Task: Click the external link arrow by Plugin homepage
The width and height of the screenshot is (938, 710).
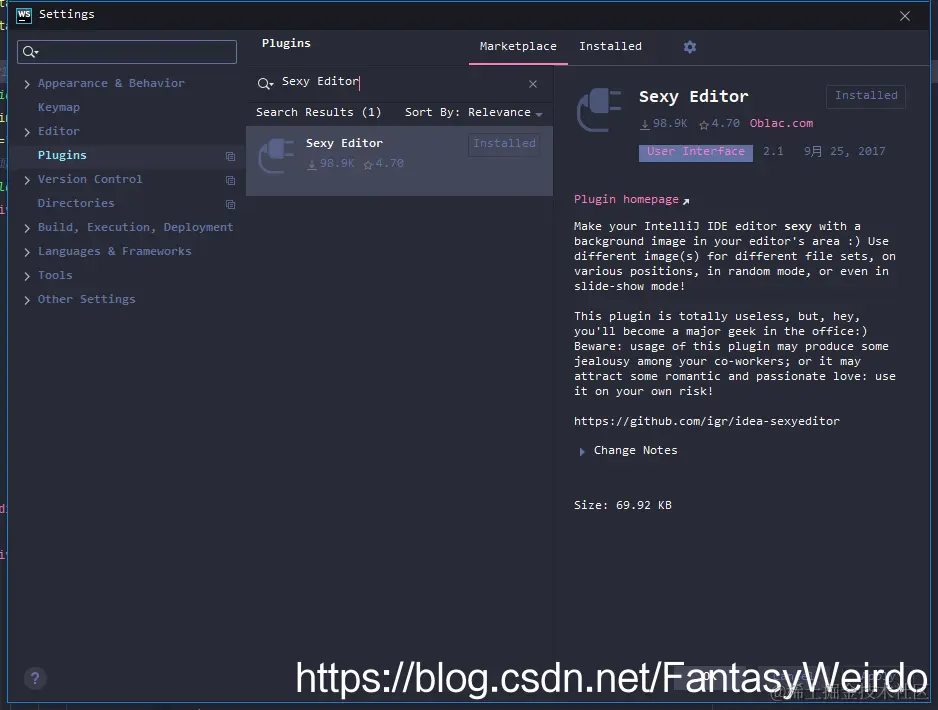Action: 686,201
